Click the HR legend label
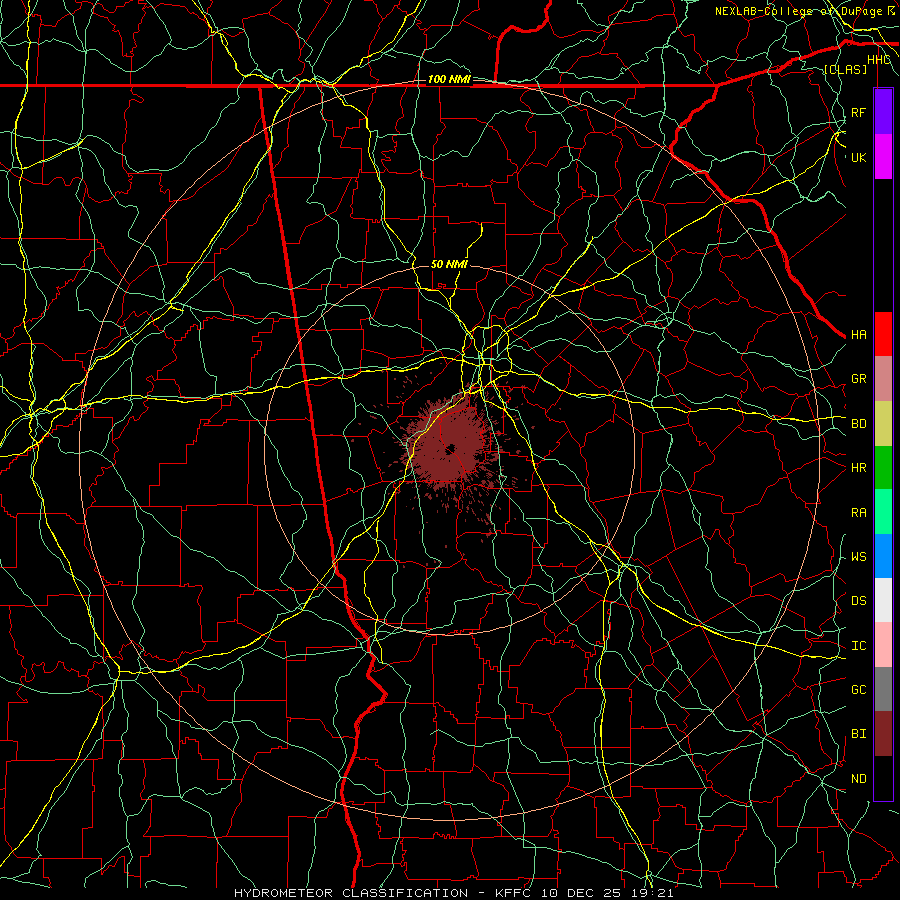The width and height of the screenshot is (900, 900). click(858, 468)
